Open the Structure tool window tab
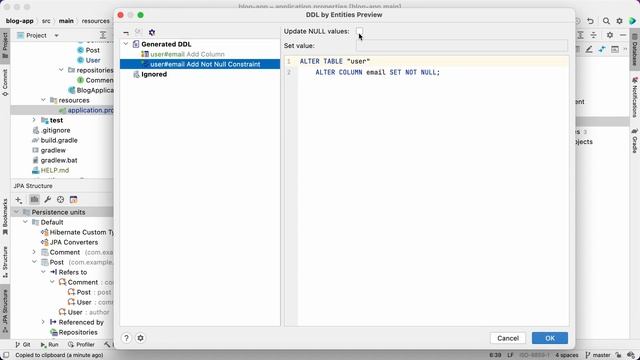This screenshot has width=640, height=360. tap(5, 262)
